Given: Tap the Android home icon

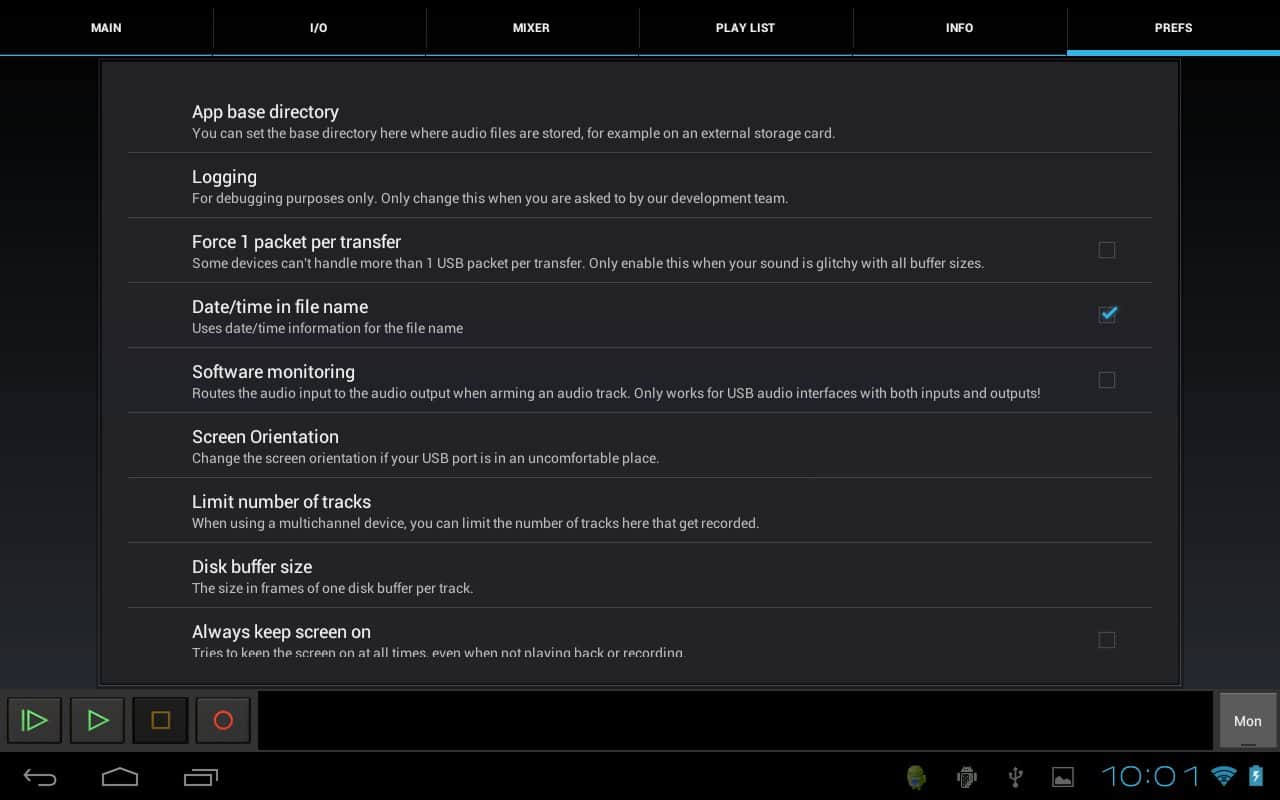Looking at the screenshot, I should (120, 777).
